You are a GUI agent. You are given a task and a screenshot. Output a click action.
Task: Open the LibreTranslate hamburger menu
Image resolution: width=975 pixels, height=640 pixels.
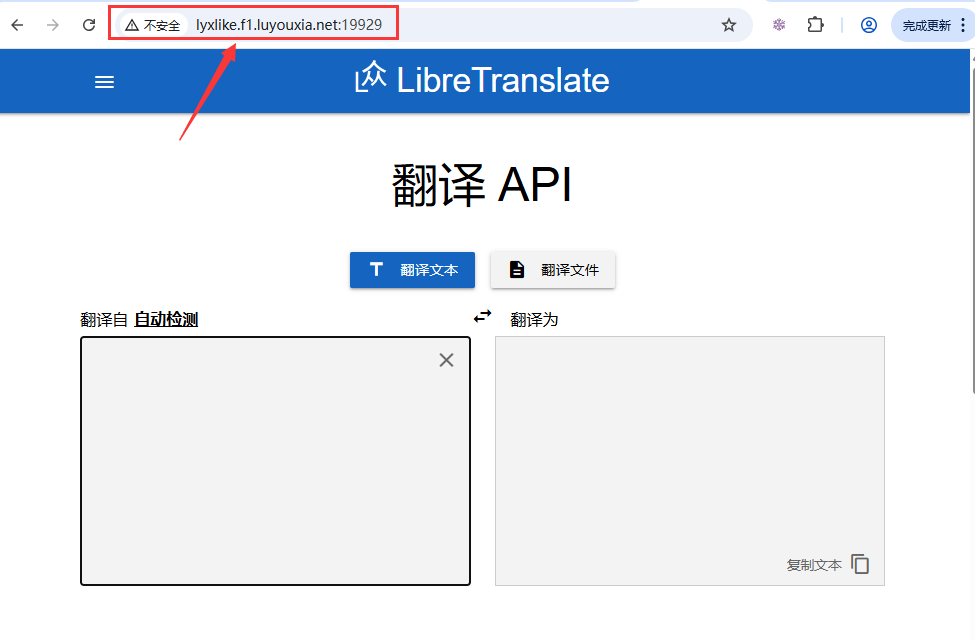(104, 81)
